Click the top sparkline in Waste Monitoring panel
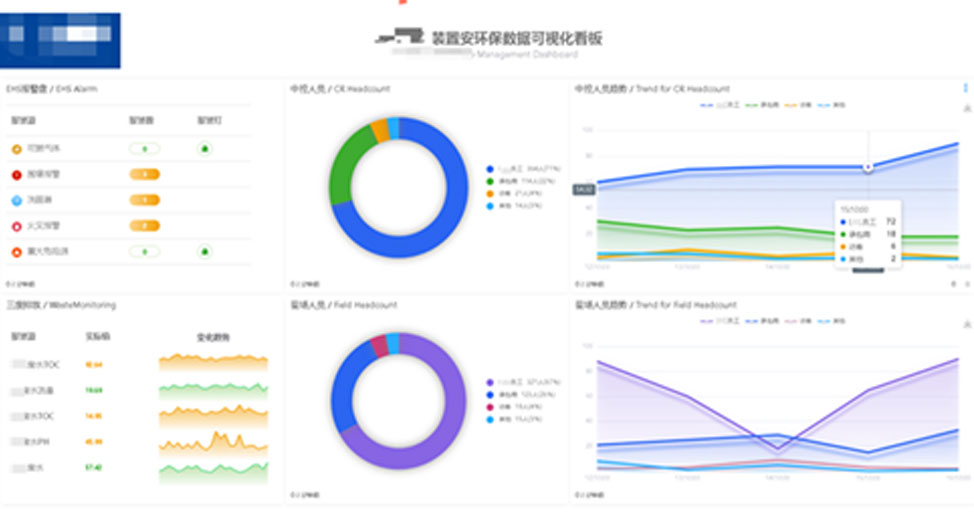 tap(213, 361)
